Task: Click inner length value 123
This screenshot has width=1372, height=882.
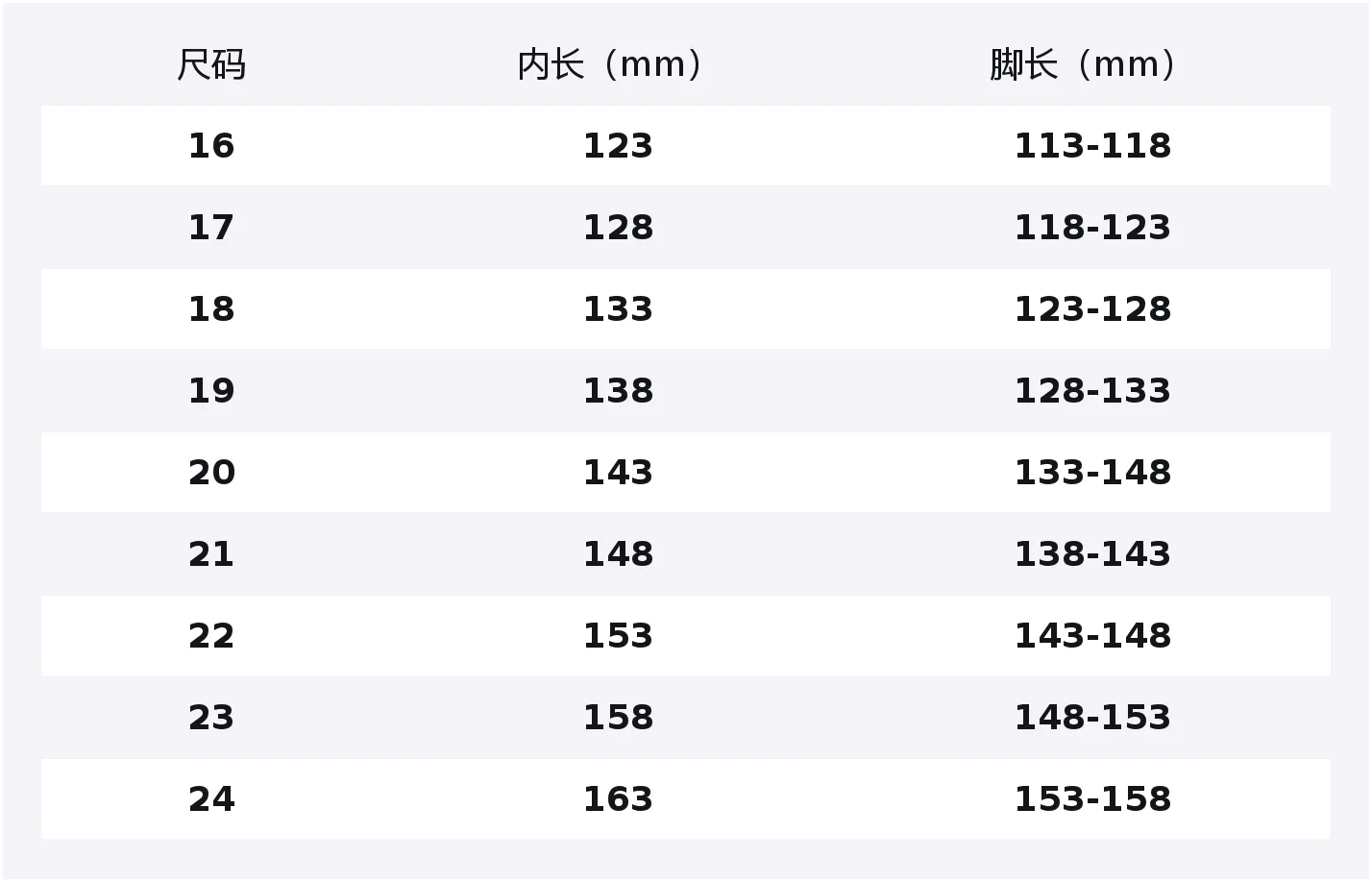Action: tap(618, 146)
